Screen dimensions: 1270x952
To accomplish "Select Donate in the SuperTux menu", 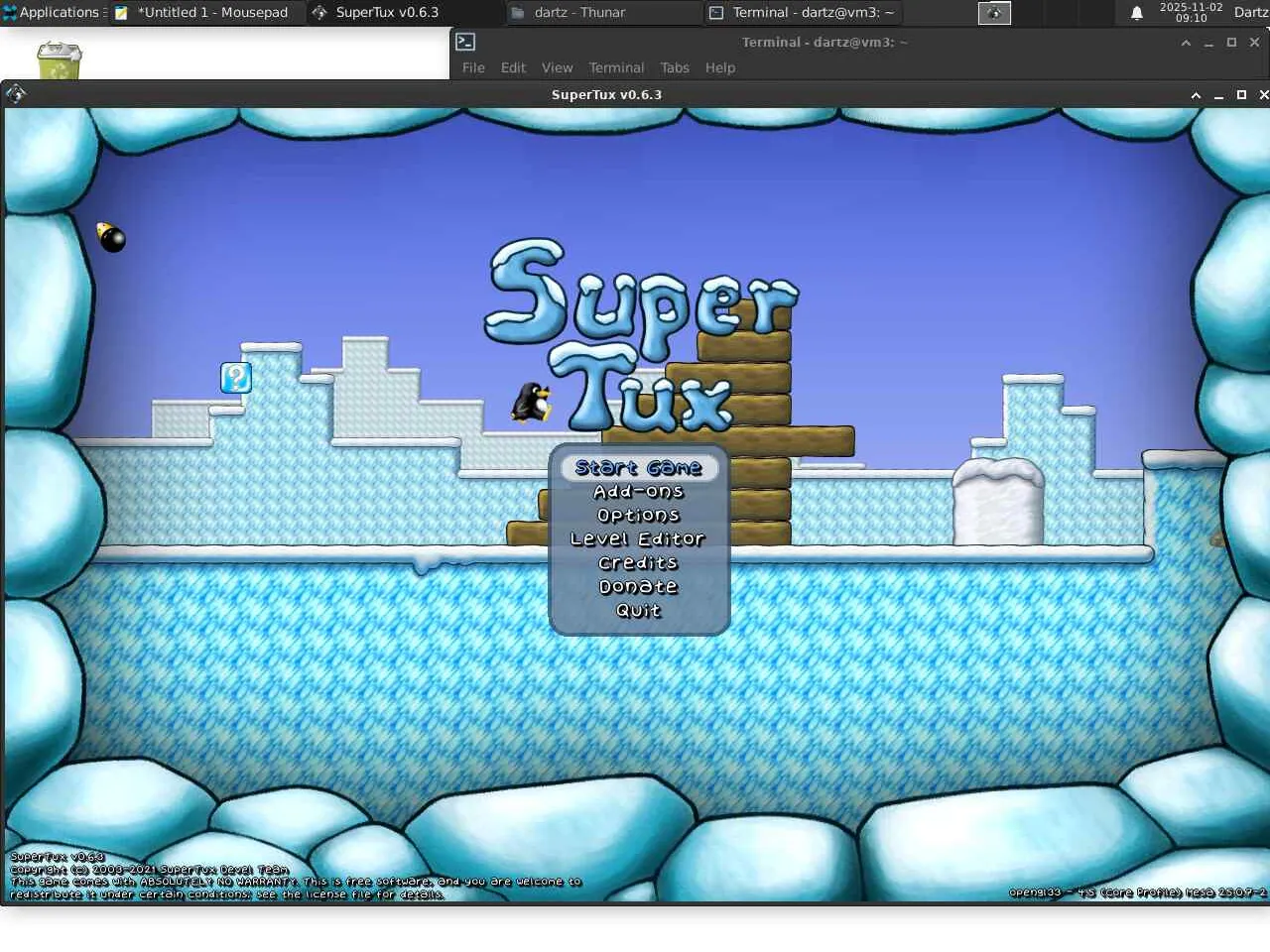I will click(x=639, y=587).
